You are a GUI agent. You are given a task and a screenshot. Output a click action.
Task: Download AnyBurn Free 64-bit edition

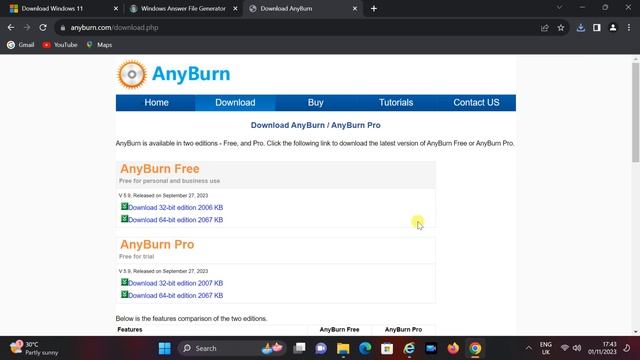[176, 220]
